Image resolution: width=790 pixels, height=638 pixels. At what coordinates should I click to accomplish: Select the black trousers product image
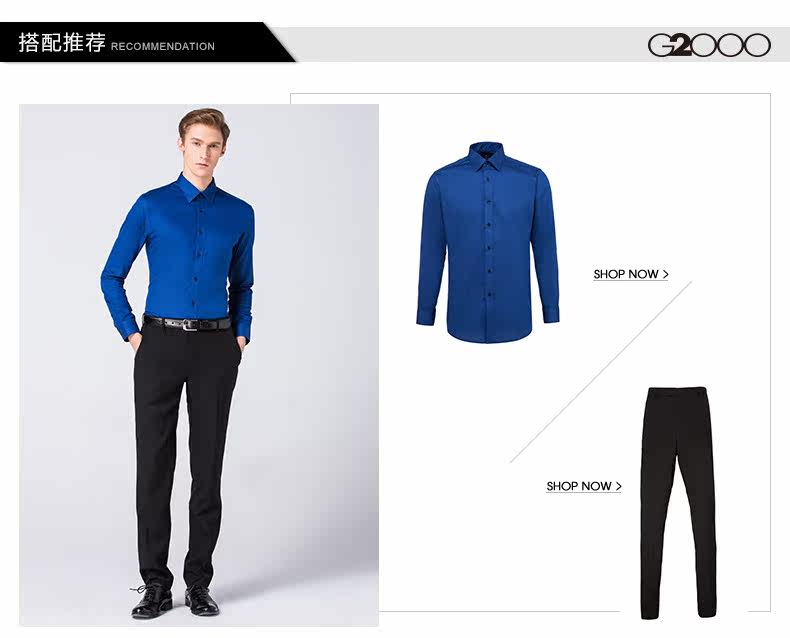click(678, 503)
